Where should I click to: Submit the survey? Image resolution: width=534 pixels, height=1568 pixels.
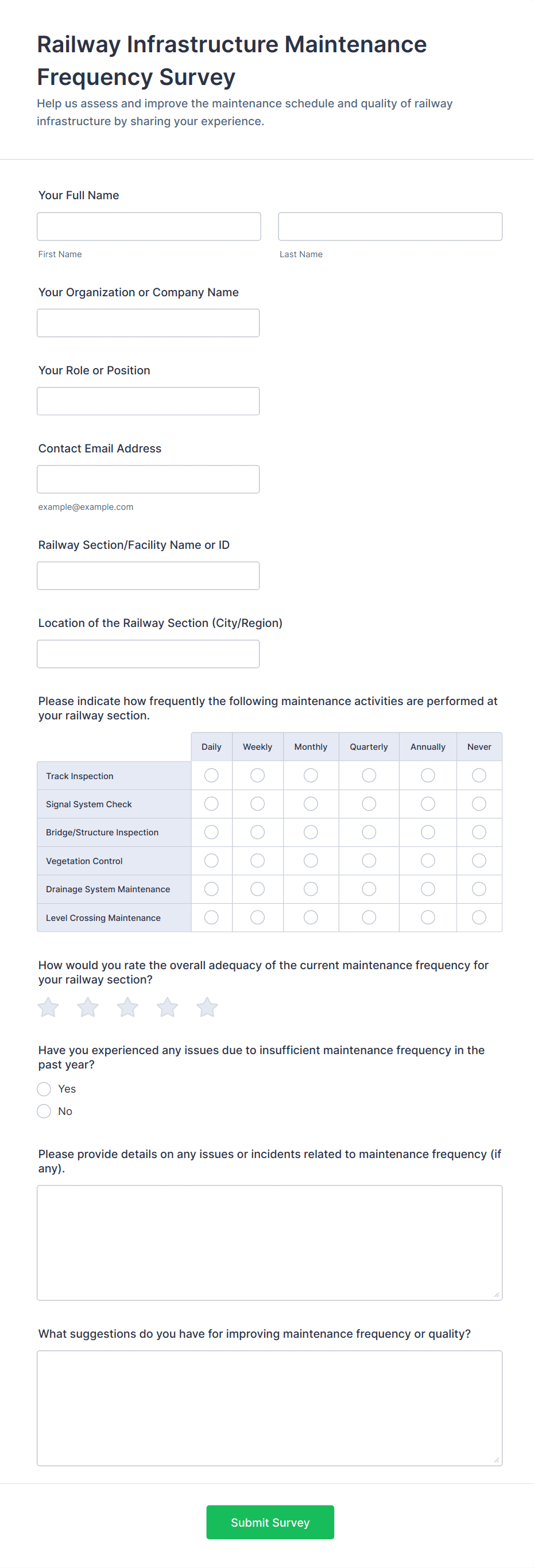(x=270, y=1522)
